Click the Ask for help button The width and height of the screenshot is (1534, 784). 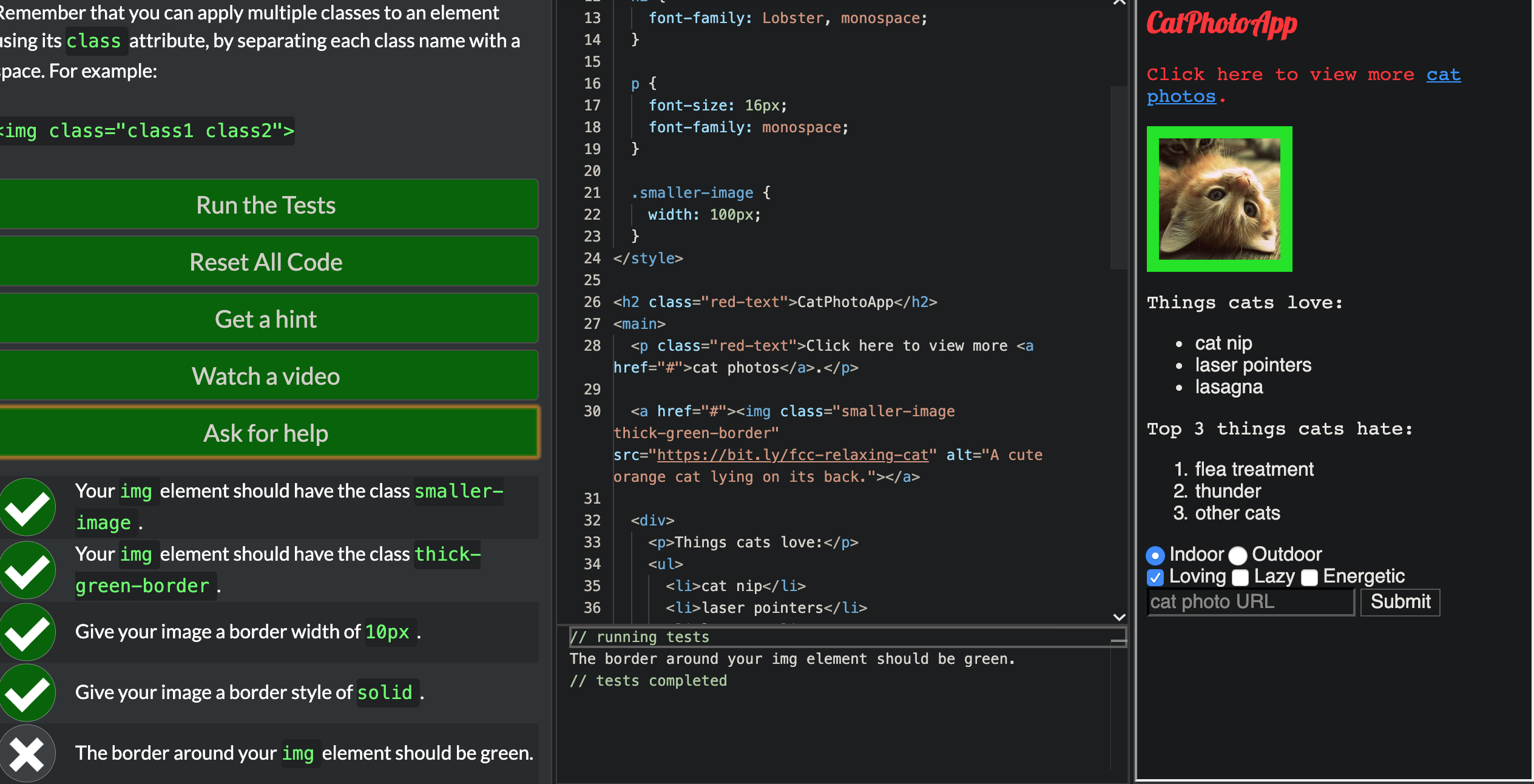(x=266, y=433)
